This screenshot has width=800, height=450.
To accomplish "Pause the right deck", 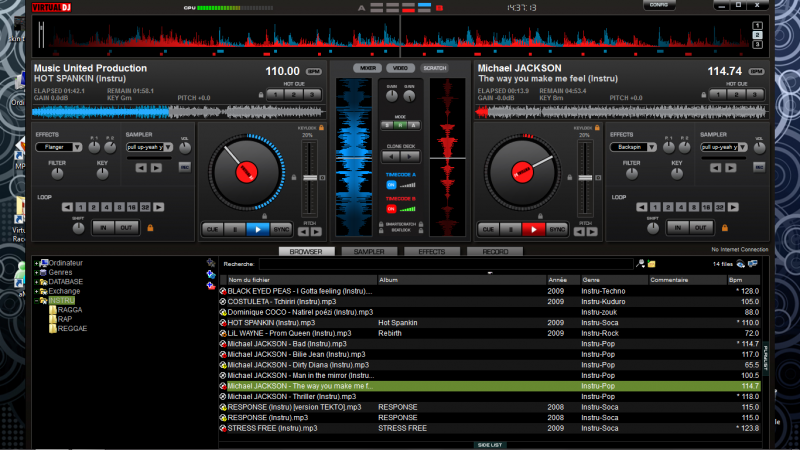I will click(511, 230).
